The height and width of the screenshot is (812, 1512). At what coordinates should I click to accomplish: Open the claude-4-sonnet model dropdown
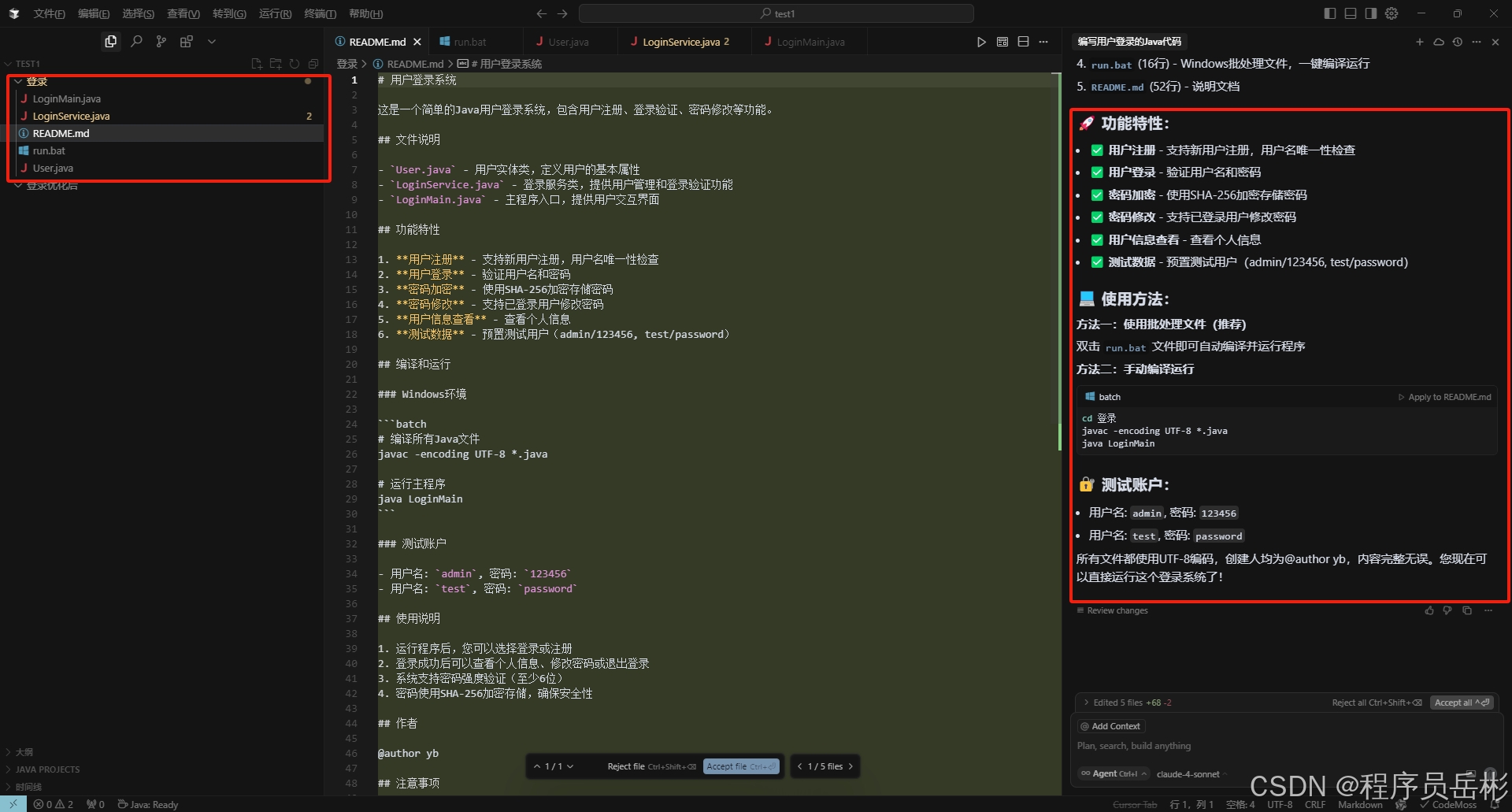point(1190,774)
